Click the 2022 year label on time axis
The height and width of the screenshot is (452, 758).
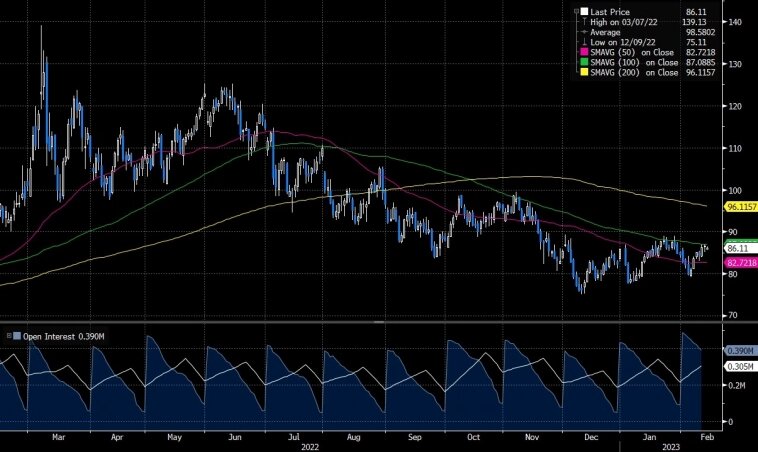[x=310, y=447]
